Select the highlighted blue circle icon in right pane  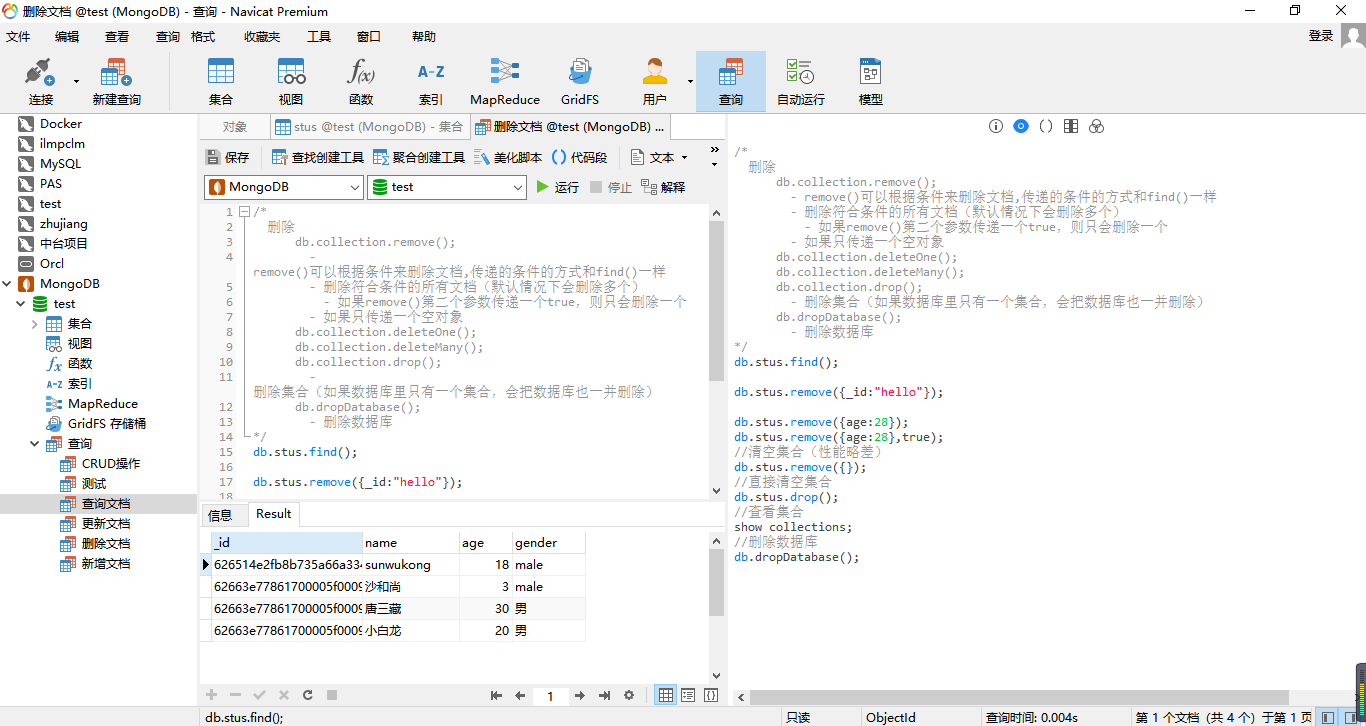[1021, 126]
